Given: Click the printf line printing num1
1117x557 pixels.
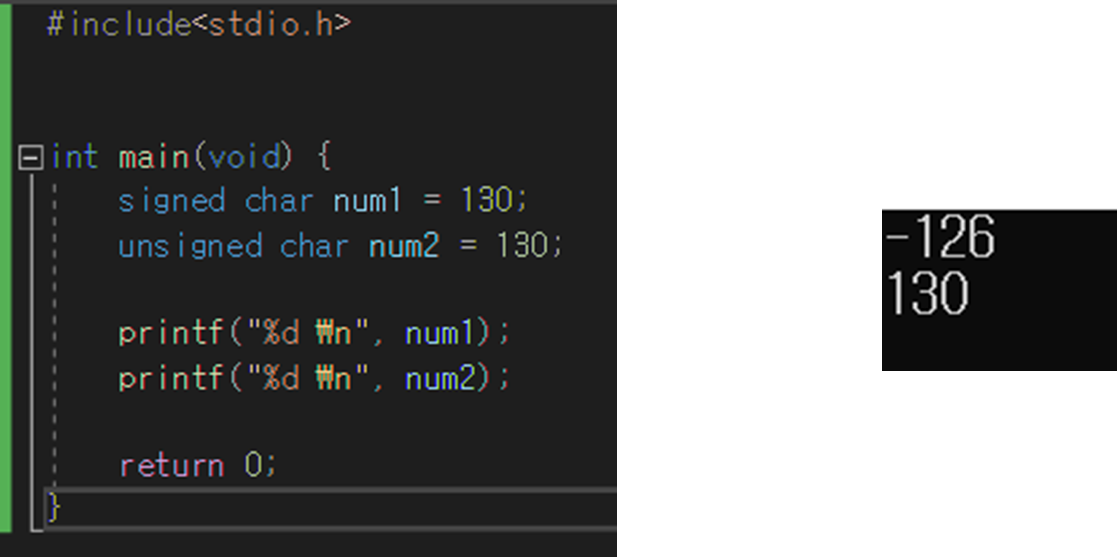Looking at the screenshot, I should pos(315,333).
